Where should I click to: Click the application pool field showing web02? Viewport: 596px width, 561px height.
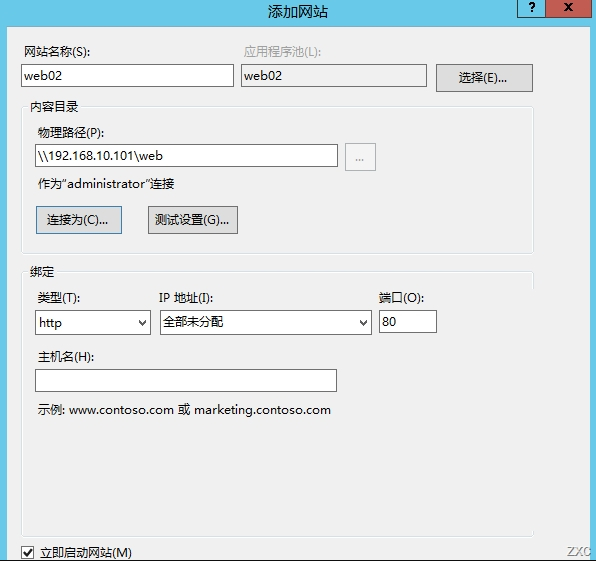(x=334, y=76)
